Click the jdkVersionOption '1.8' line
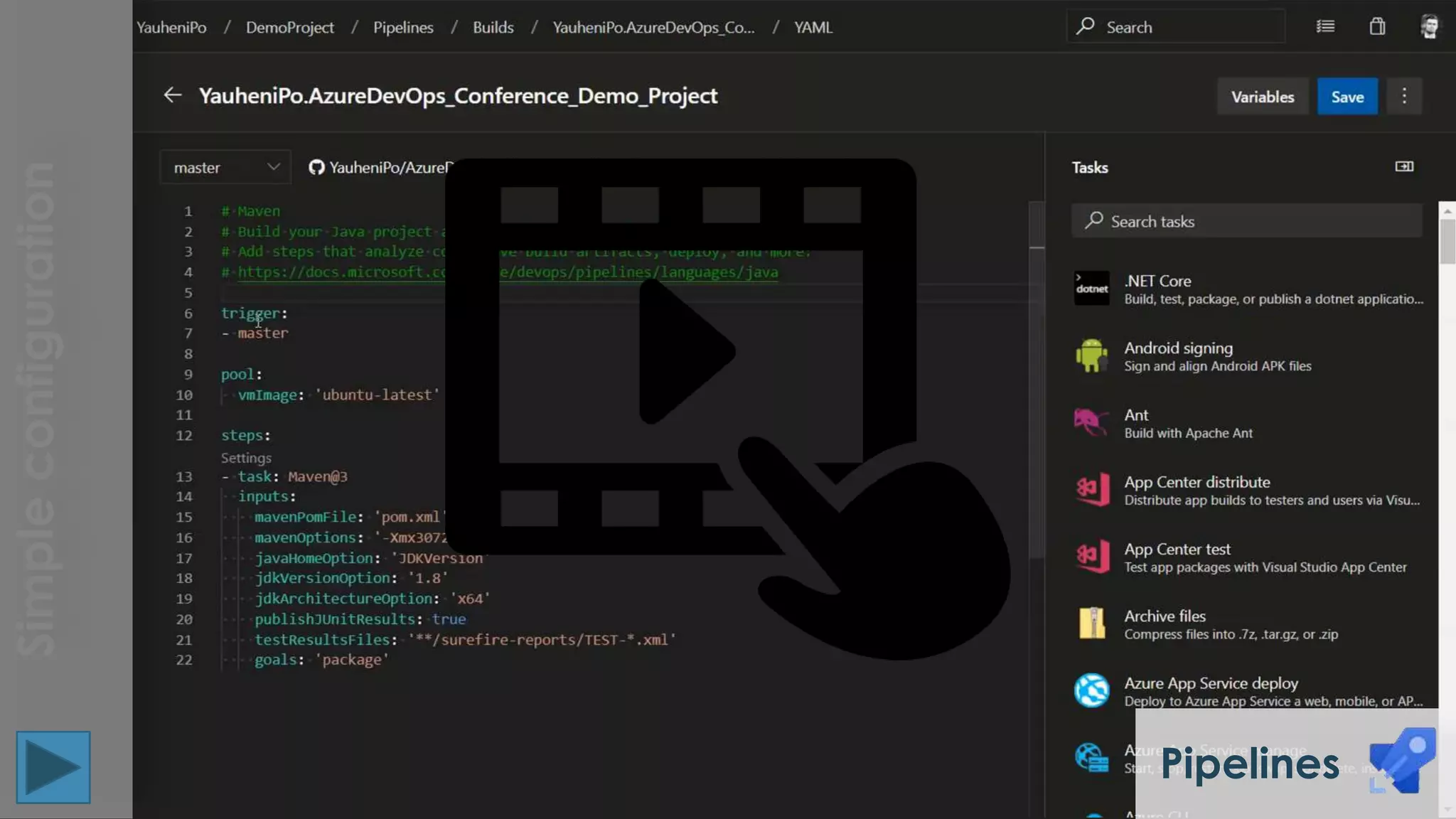This screenshot has width=1456, height=819. click(x=351, y=578)
